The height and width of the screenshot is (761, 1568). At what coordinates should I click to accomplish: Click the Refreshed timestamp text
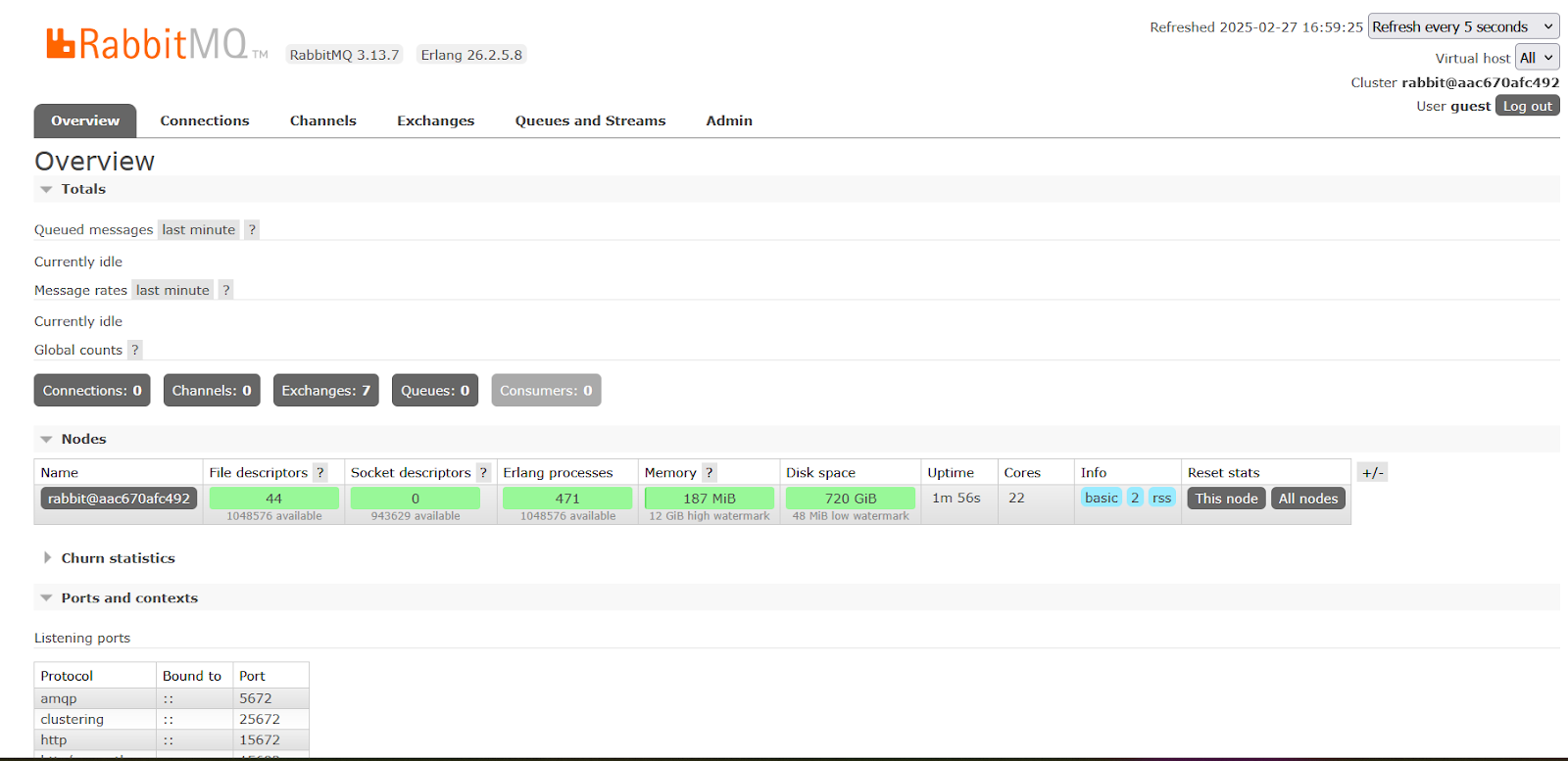pos(1256,27)
